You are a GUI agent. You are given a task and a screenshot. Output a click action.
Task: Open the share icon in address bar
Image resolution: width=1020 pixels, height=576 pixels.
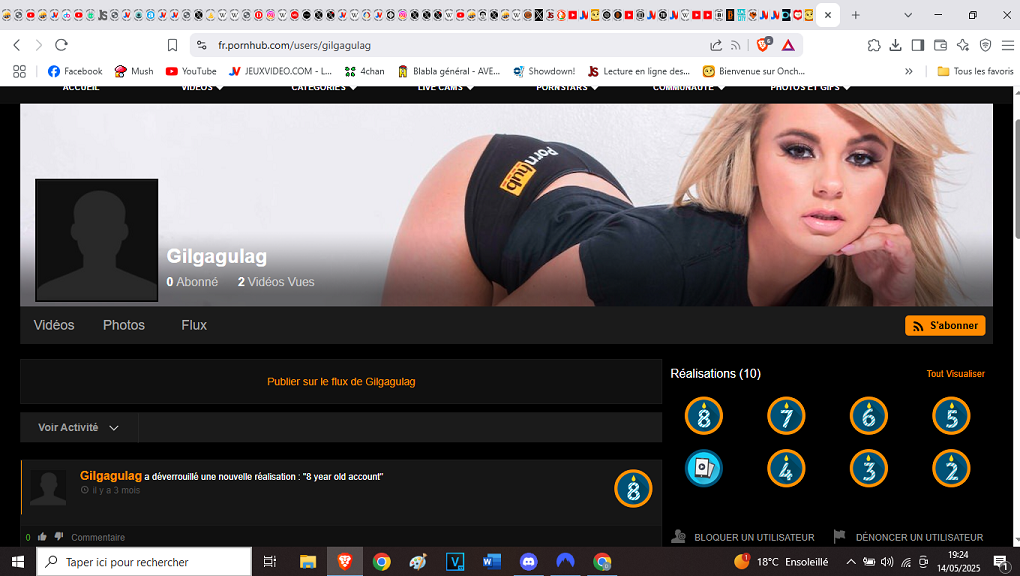coord(716,45)
